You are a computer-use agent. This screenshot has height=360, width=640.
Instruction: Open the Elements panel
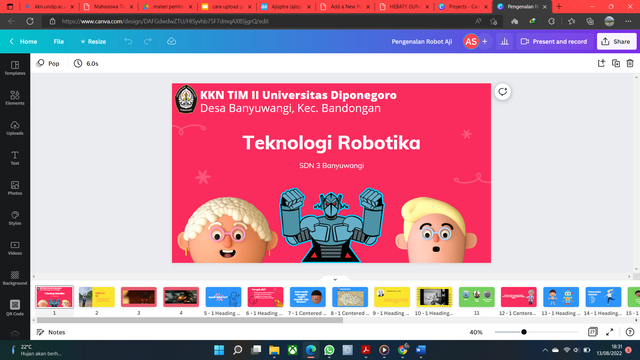pos(15,98)
